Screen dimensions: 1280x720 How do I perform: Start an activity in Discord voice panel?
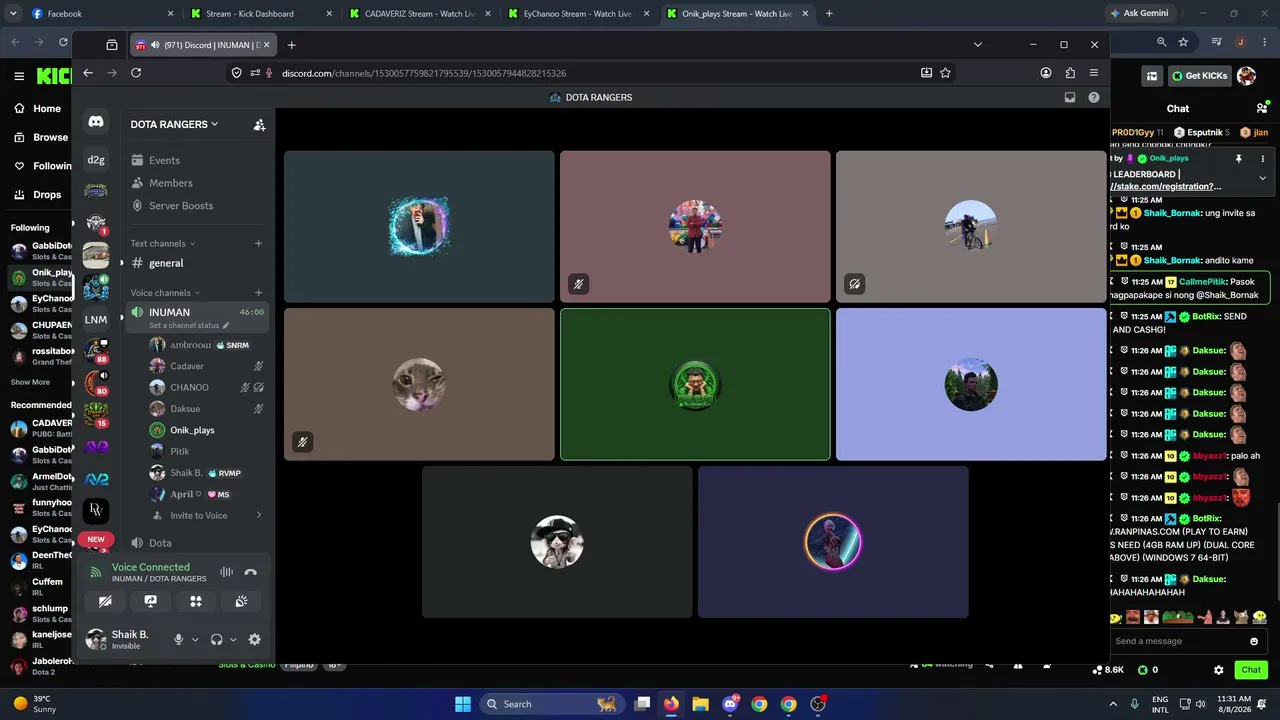tap(196, 601)
